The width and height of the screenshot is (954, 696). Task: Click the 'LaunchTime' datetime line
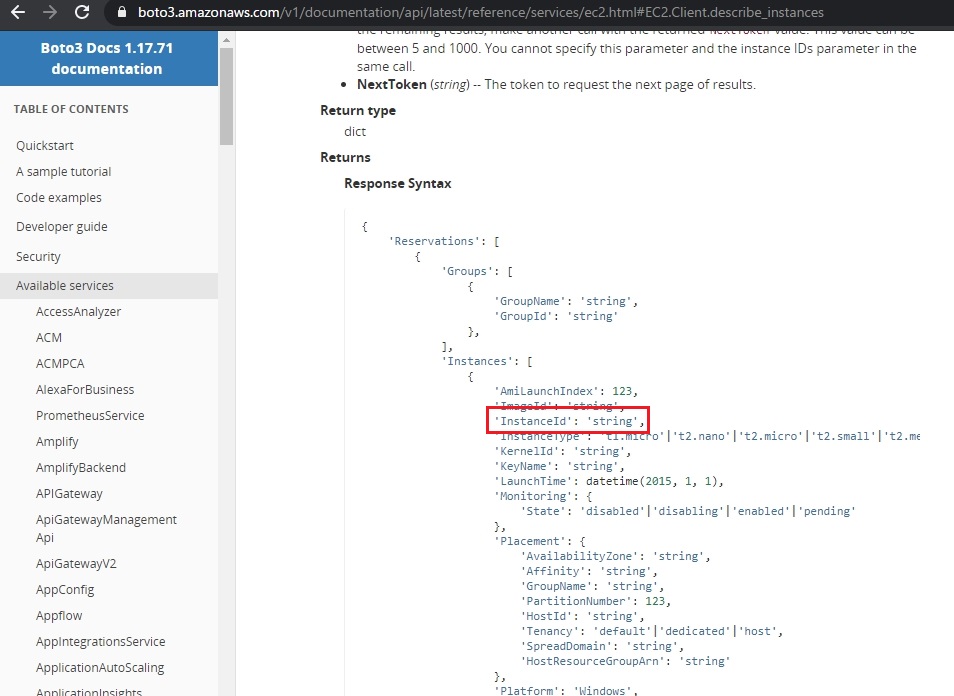click(609, 481)
